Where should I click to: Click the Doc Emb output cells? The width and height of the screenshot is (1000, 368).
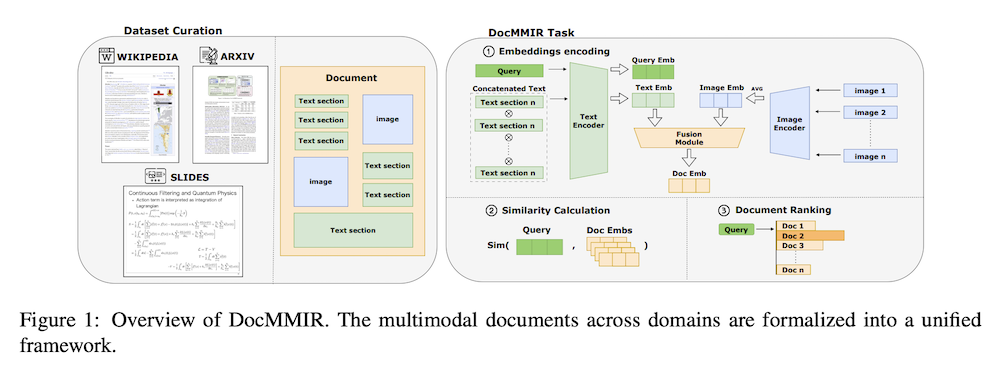[689, 186]
